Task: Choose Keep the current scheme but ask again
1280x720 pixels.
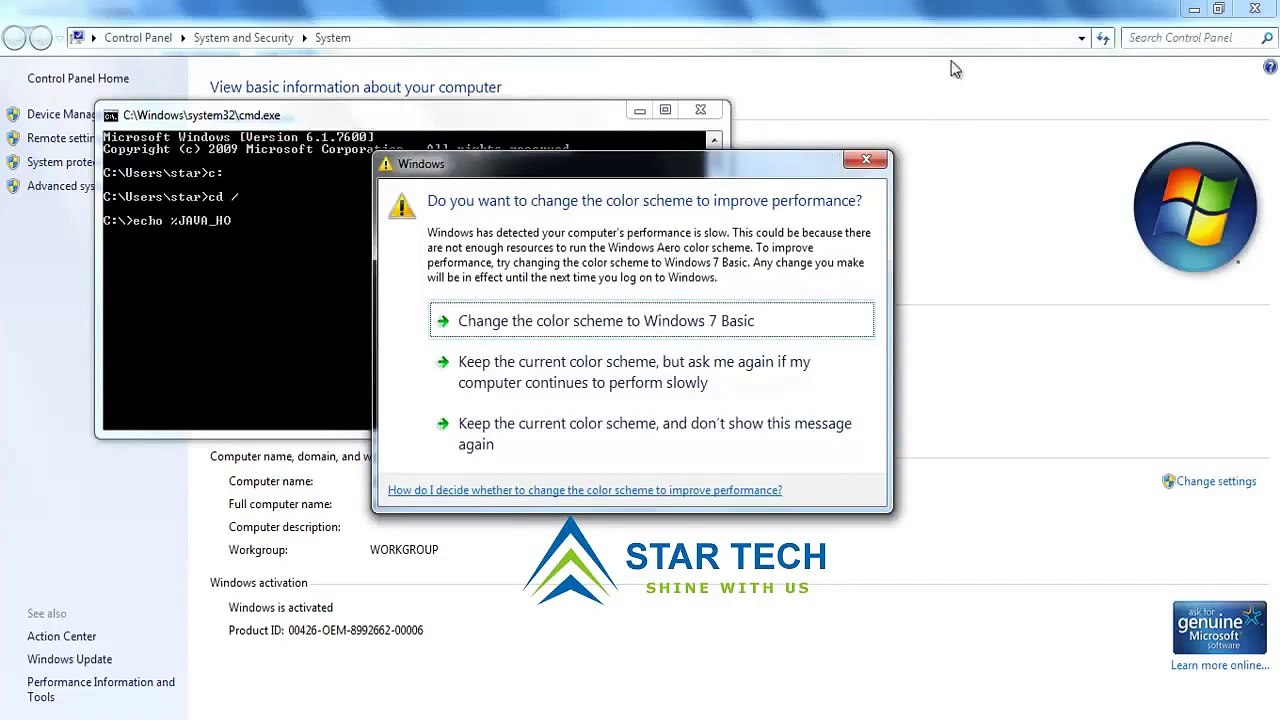Action: click(x=652, y=372)
